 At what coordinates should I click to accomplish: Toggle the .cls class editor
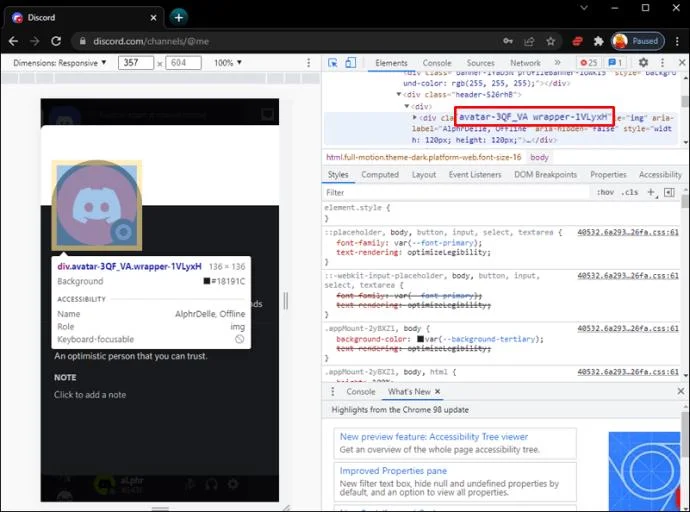coord(630,192)
